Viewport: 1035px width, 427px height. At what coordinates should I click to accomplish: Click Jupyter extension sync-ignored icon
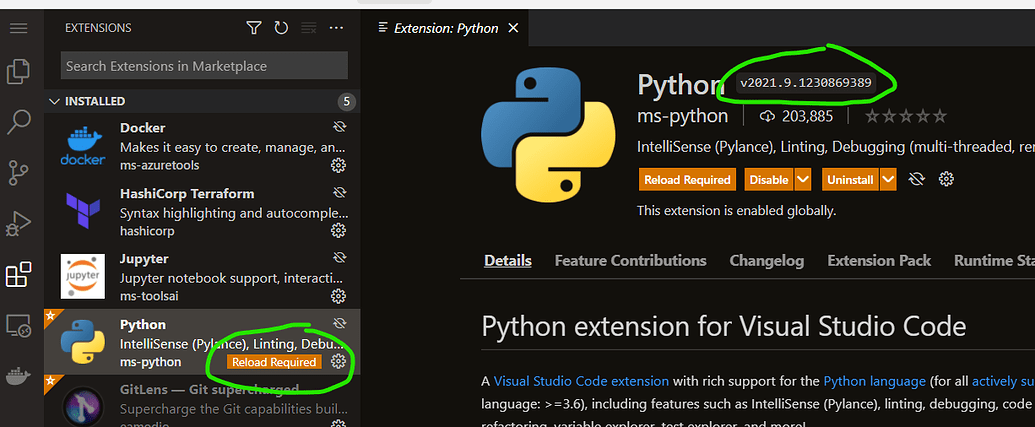[x=339, y=257]
